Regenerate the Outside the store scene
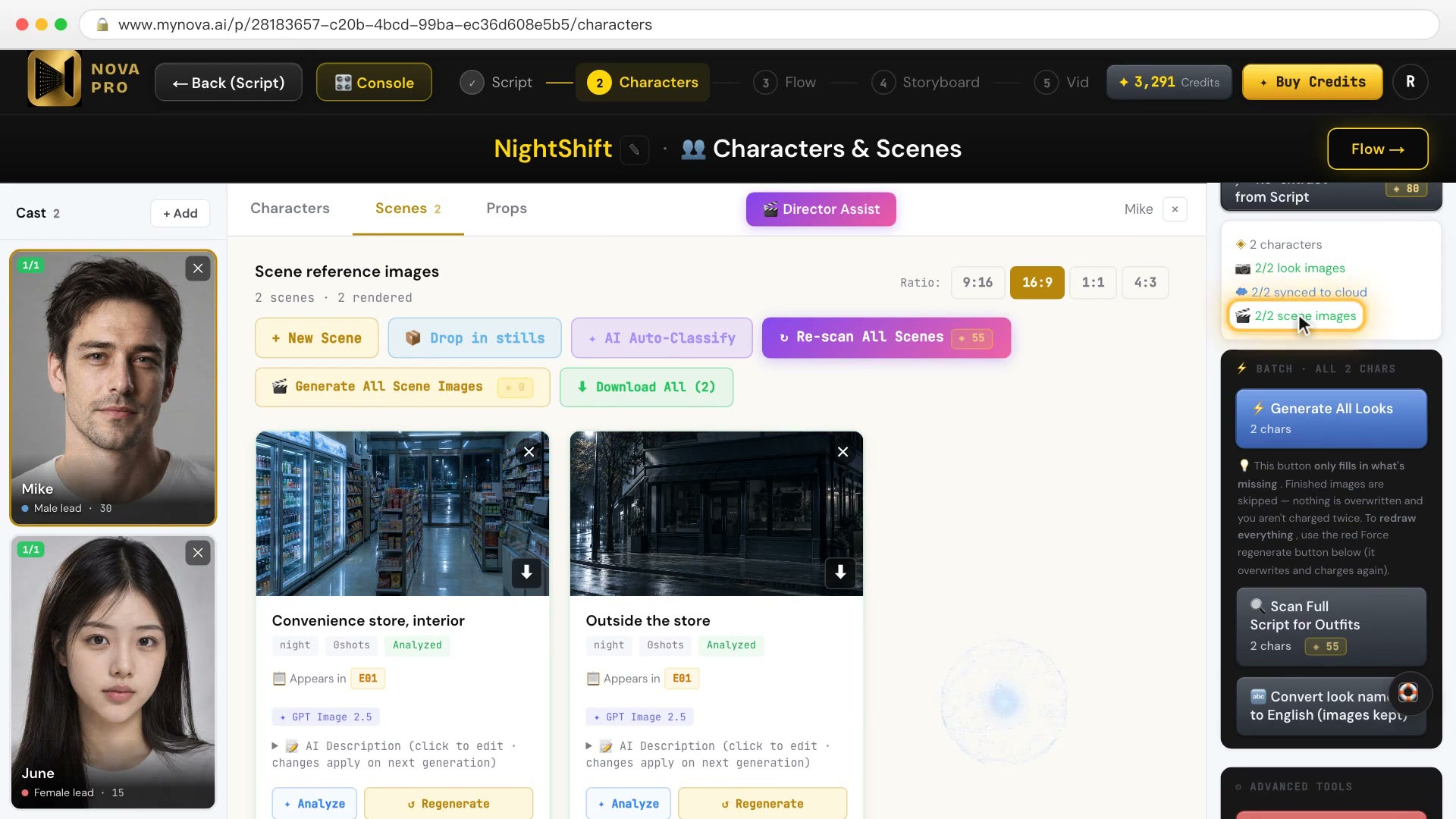The image size is (1456, 819). tap(762, 803)
